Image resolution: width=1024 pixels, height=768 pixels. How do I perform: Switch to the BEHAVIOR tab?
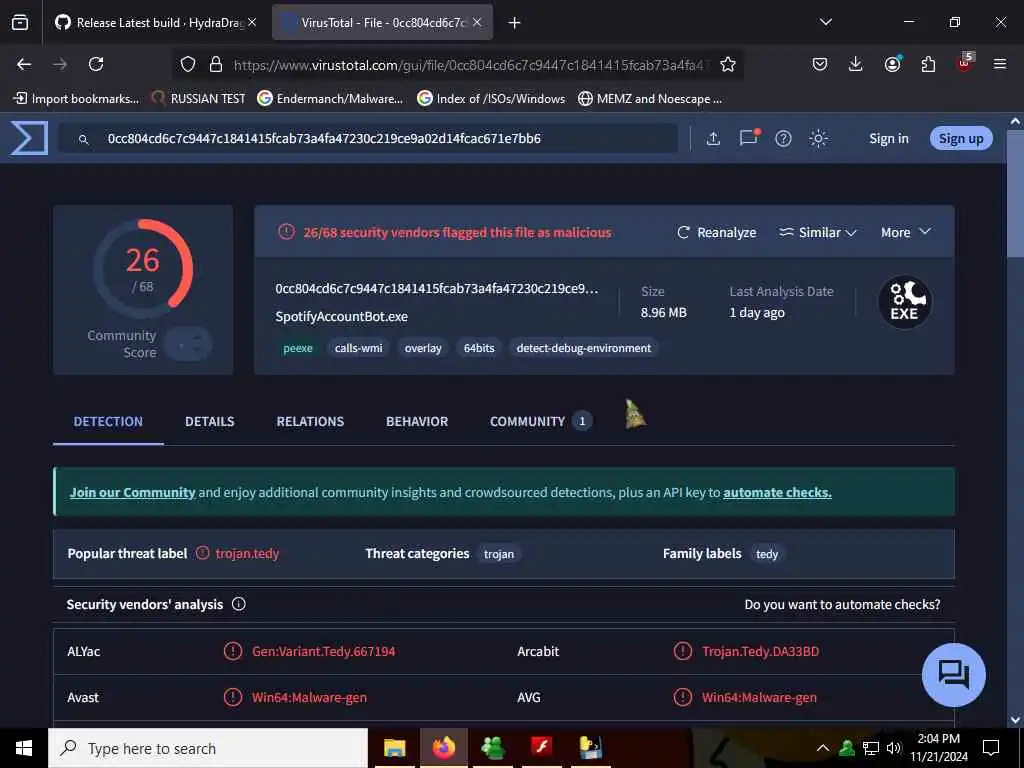coord(417,422)
